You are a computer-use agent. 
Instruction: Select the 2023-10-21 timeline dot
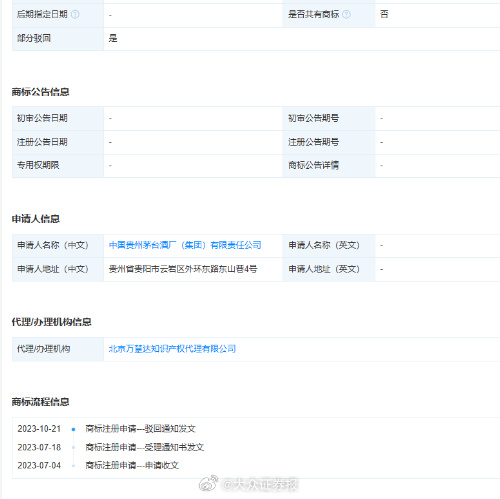pos(73,429)
